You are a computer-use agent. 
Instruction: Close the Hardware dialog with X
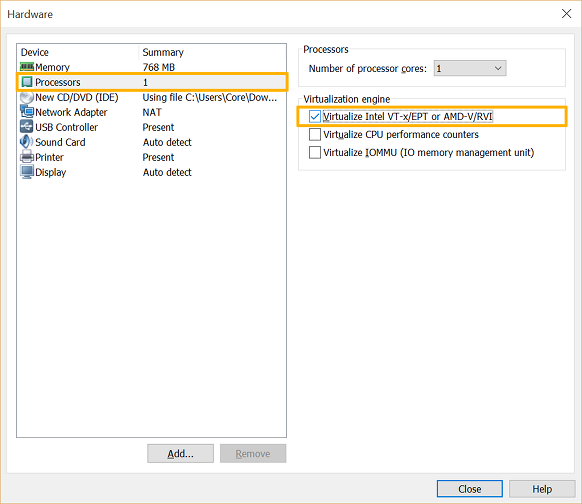coord(566,14)
